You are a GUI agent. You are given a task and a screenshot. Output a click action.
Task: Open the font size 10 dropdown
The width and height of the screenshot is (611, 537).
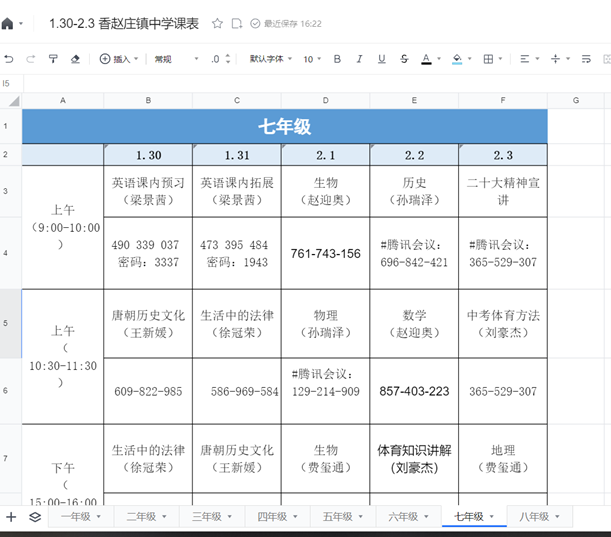point(312,59)
